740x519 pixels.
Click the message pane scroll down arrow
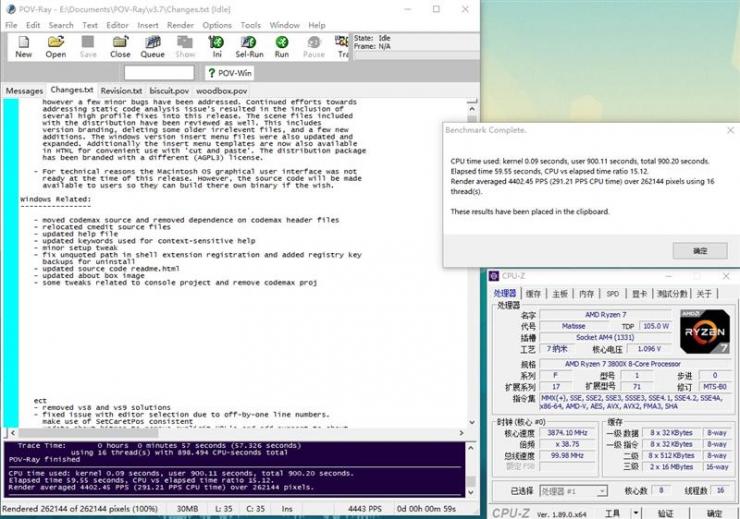pyautogui.click(x=471, y=492)
